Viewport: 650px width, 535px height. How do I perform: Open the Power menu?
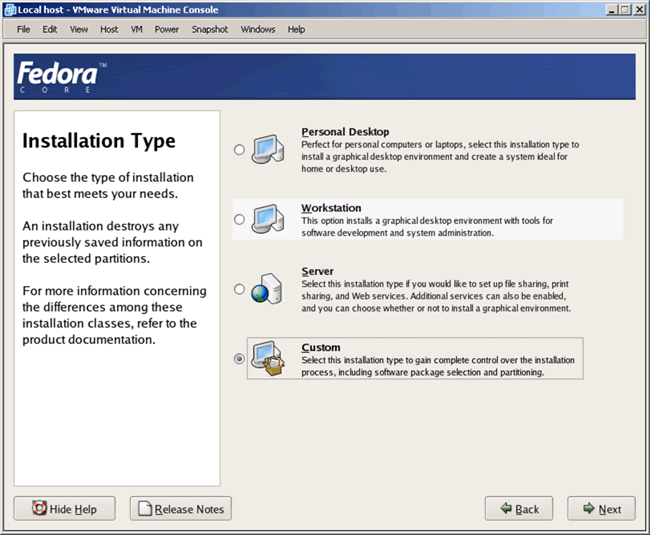pyautogui.click(x=167, y=29)
